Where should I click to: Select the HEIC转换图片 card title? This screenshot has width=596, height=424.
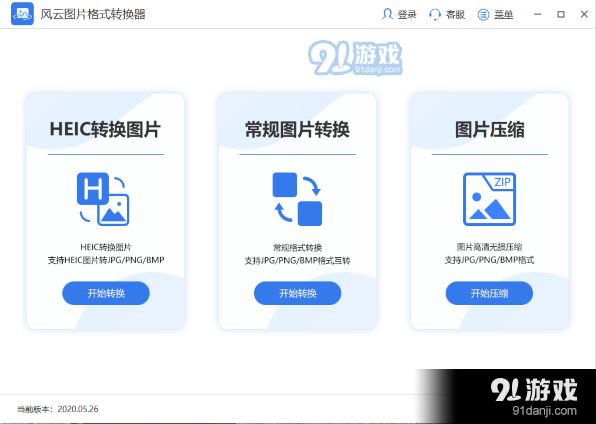pyautogui.click(x=105, y=129)
